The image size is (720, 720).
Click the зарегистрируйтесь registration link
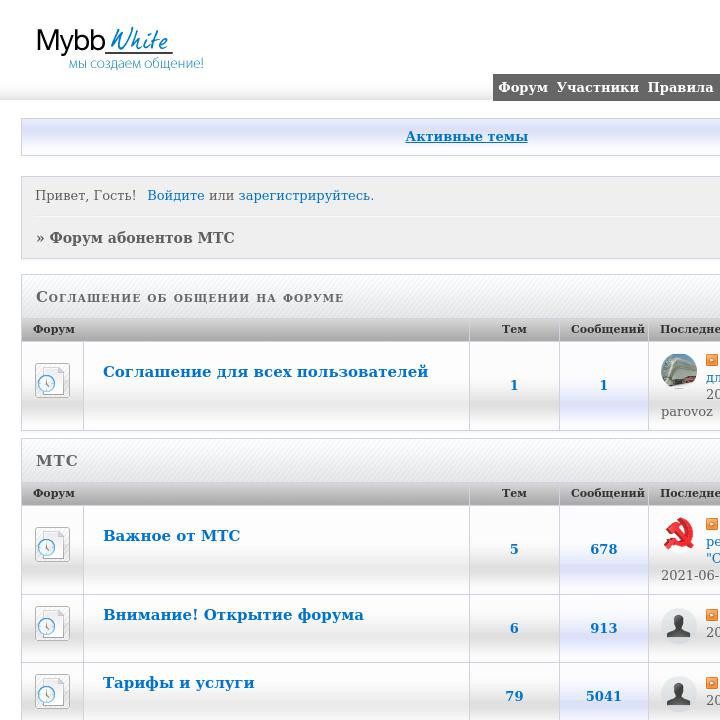point(306,196)
